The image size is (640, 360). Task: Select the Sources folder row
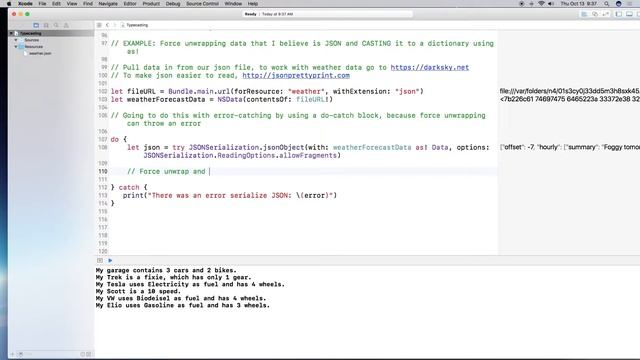click(x=51, y=40)
